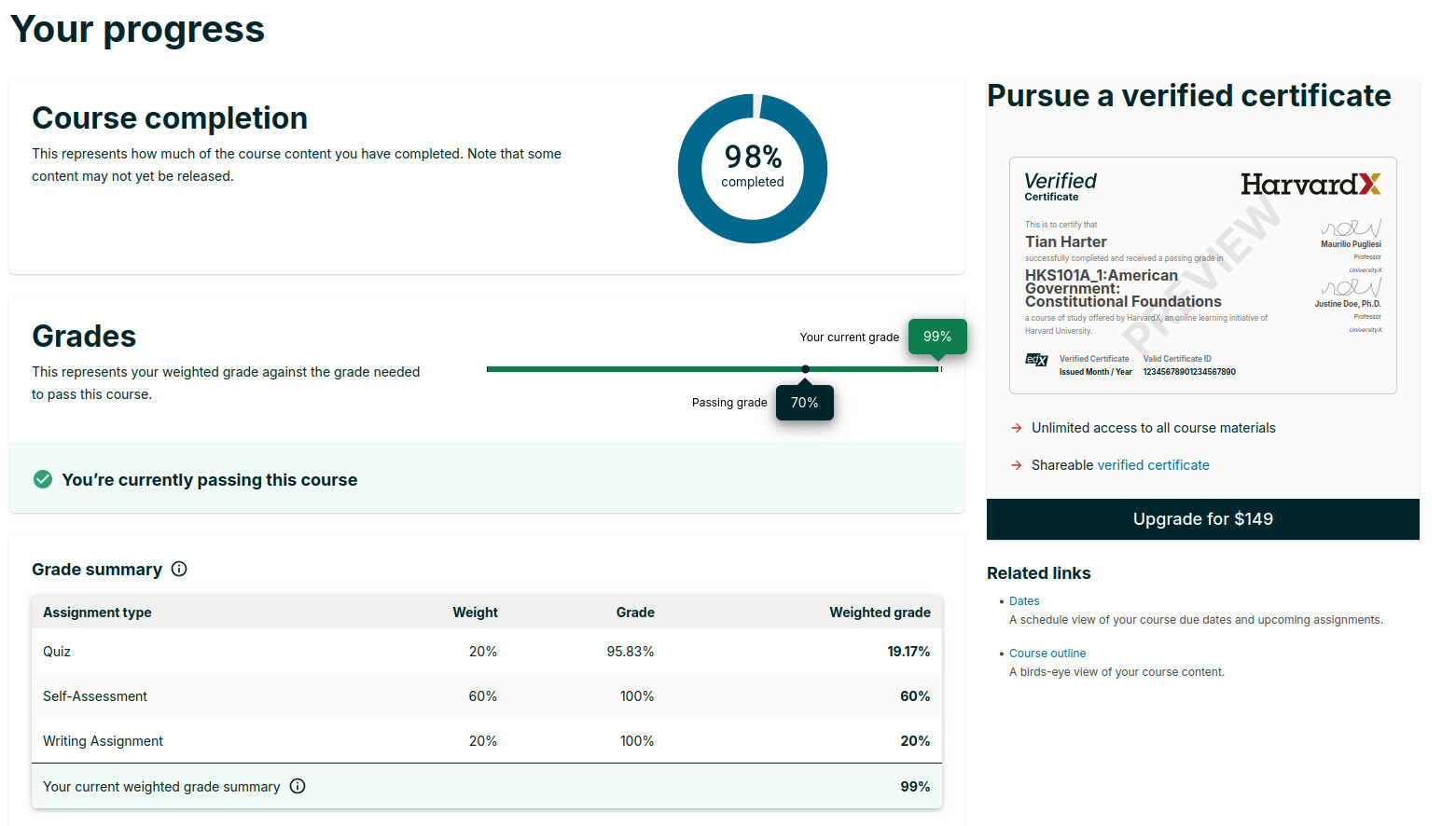Select the Writing Assignment row label

pos(103,741)
